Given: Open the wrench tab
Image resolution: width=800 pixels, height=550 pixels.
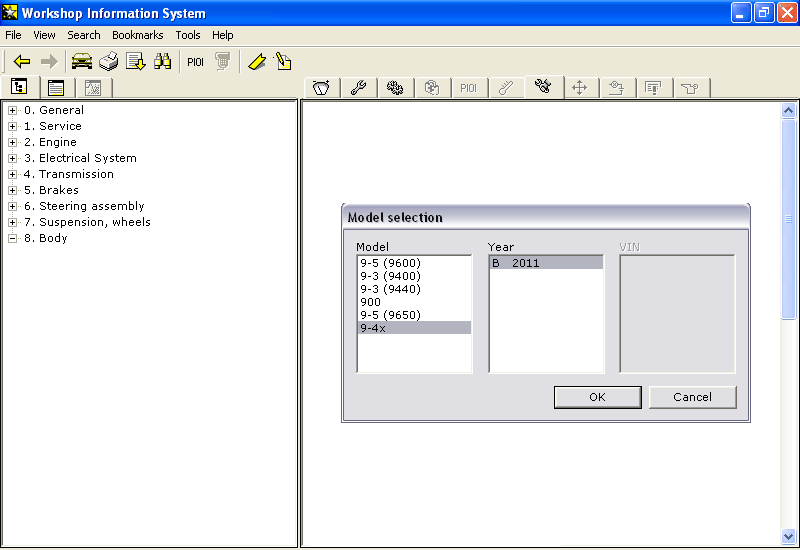Looking at the screenshot, I should tap(359, 88).
